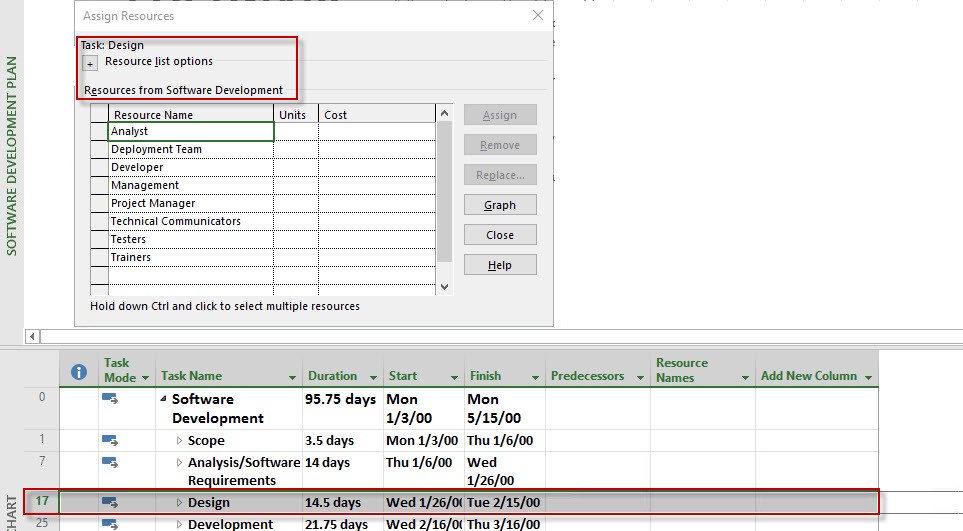Select row number 25
Screen dimensions: 963x531
42,522
